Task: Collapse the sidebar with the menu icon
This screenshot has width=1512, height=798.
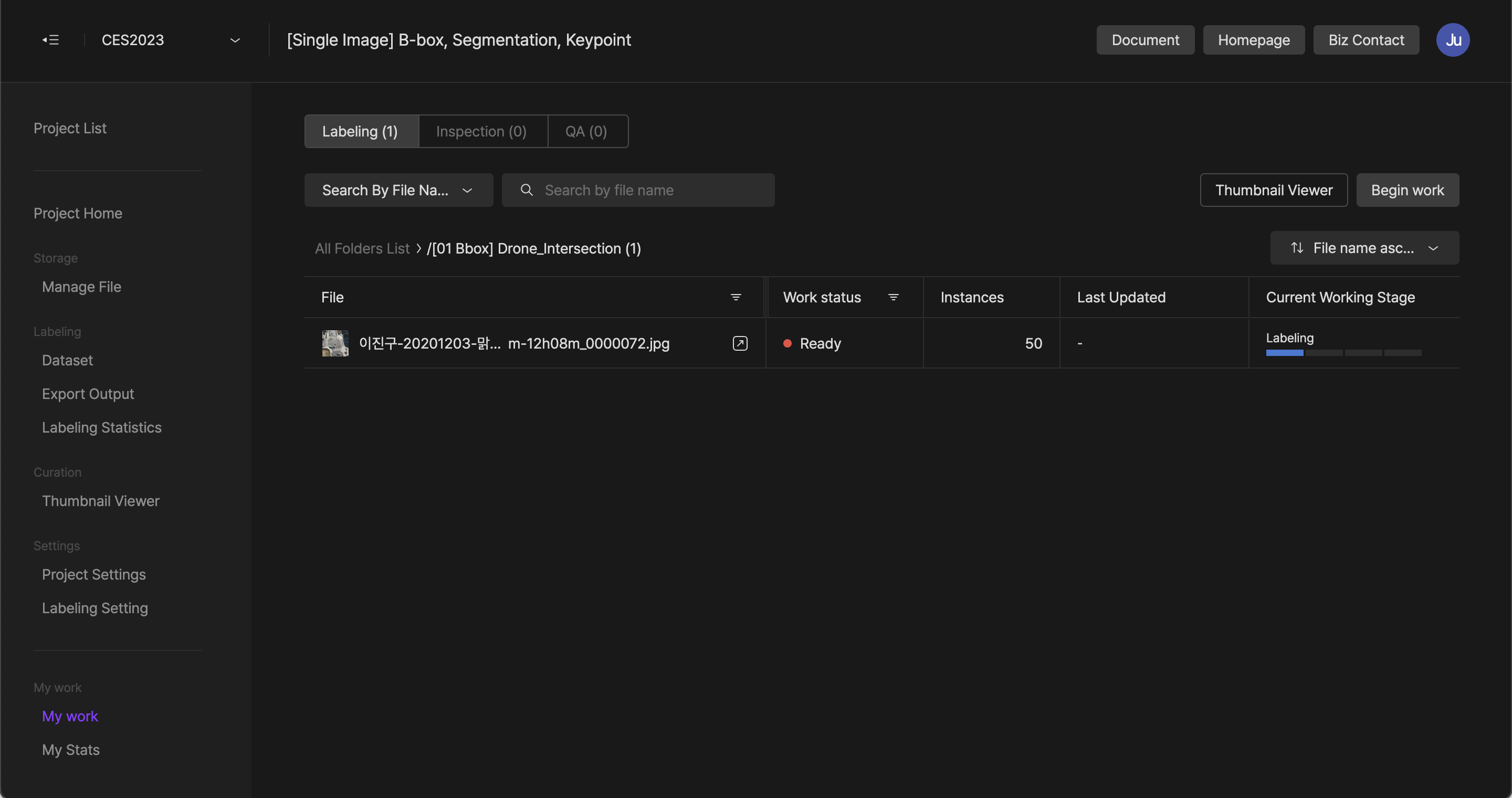Action: tap(50, 40)
